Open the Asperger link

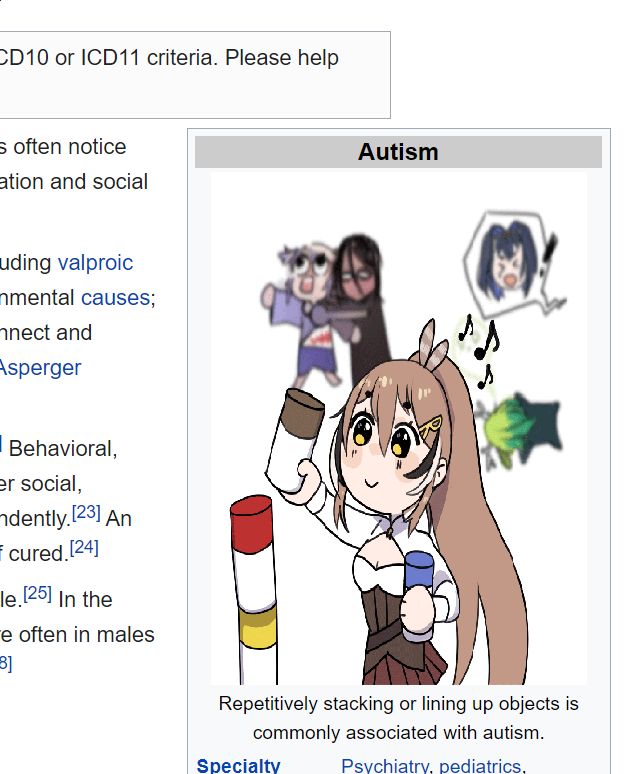point(39,368)
